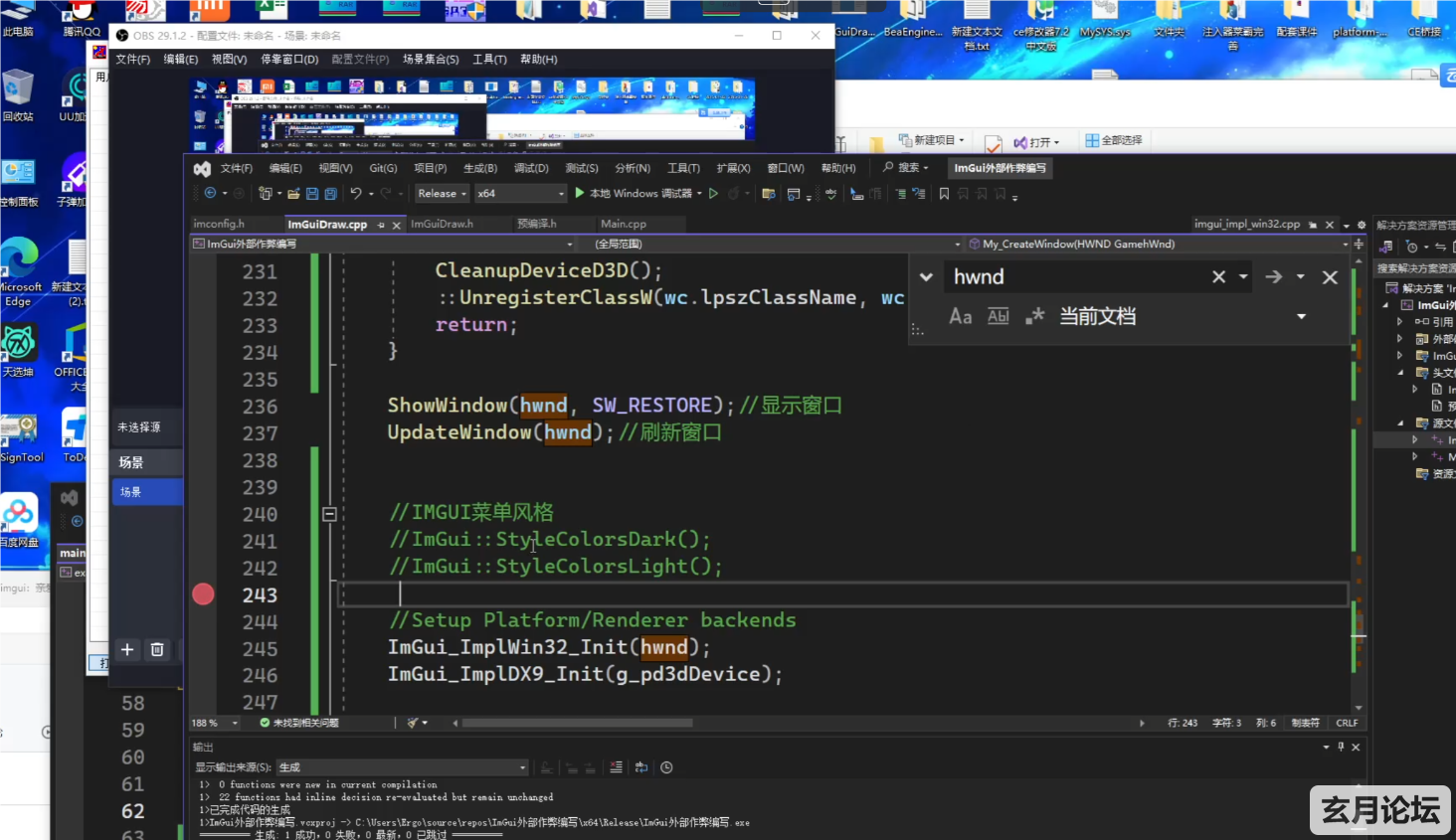
Task: Toggle match case Aa option
Action: (960, 316)
